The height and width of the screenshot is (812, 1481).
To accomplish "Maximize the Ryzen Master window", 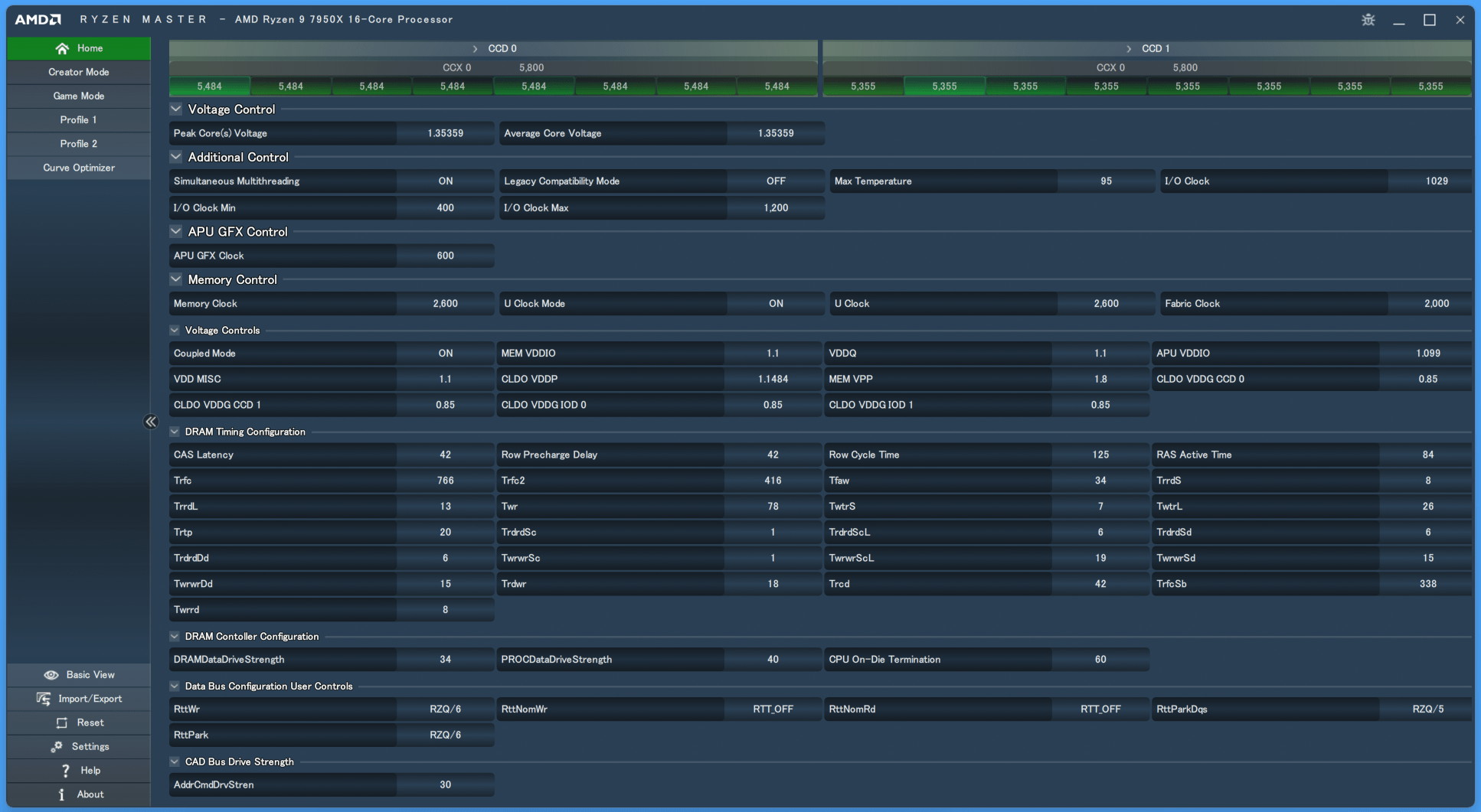I will (1430, 20).
